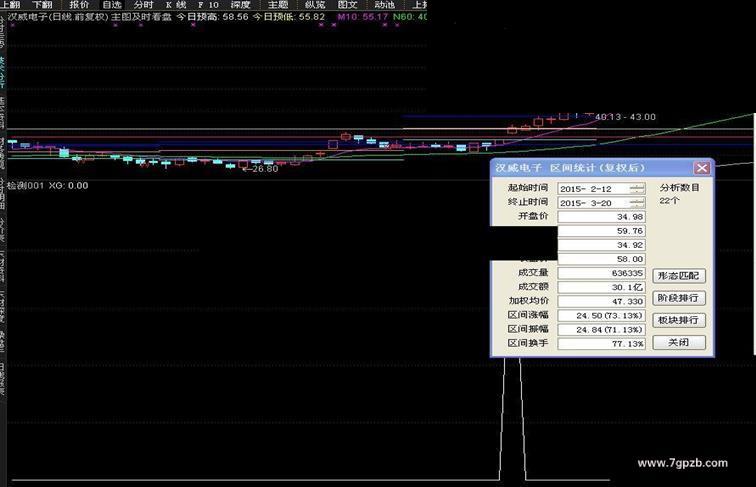Switch to K线 candlestick view
The width and height of the screenshot is (756, 487).
click(x=176, y=5)
